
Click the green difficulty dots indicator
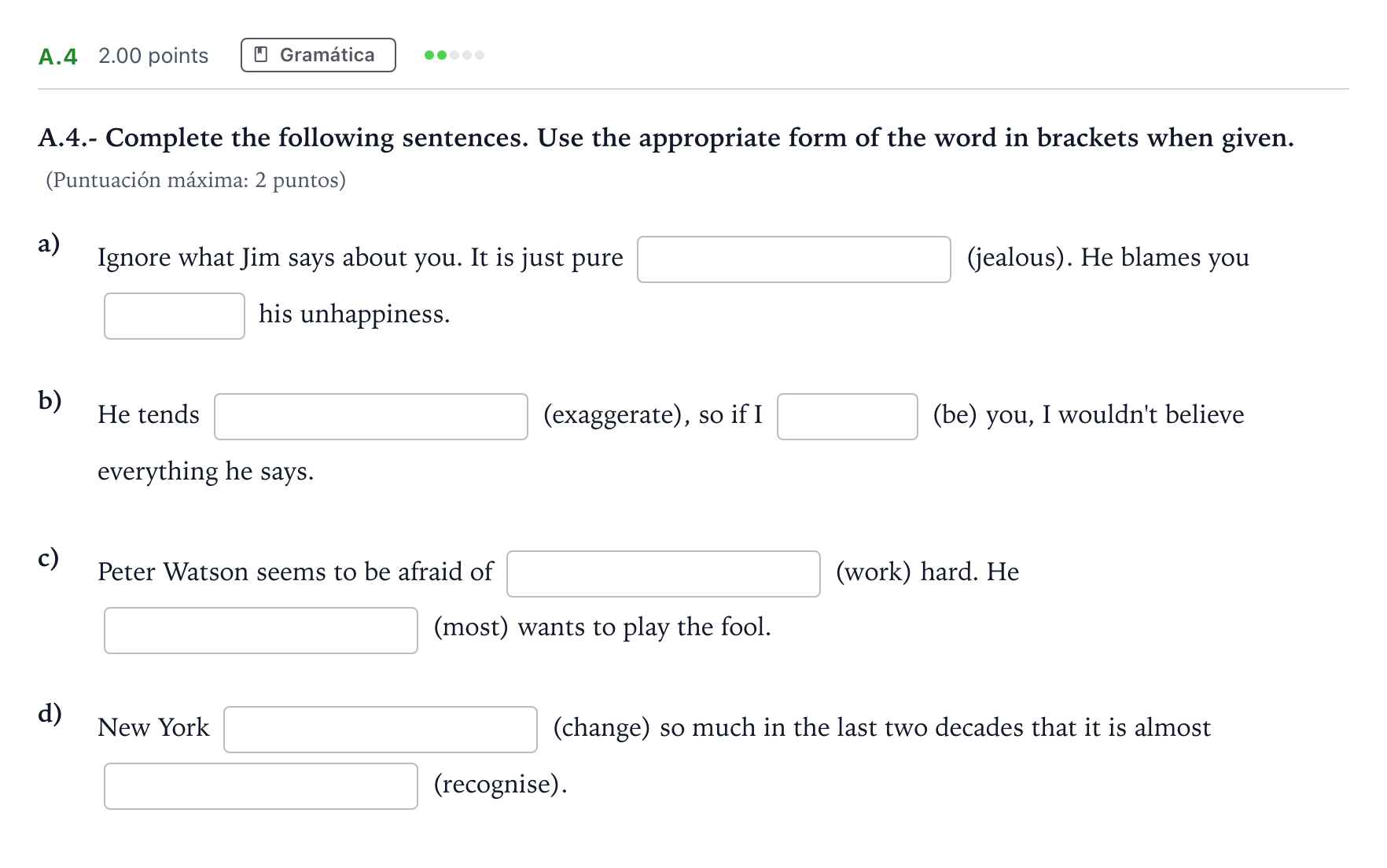click(454, 55)
